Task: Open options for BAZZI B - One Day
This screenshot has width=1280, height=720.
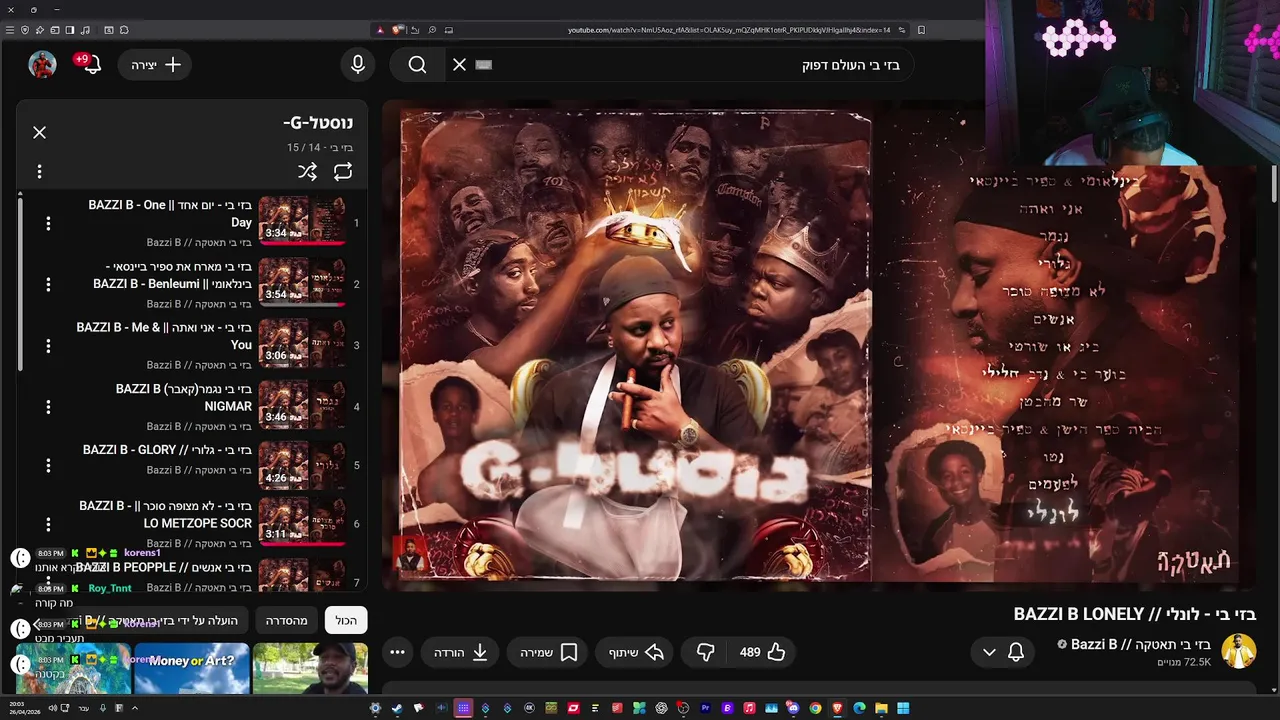Action: 48,223
